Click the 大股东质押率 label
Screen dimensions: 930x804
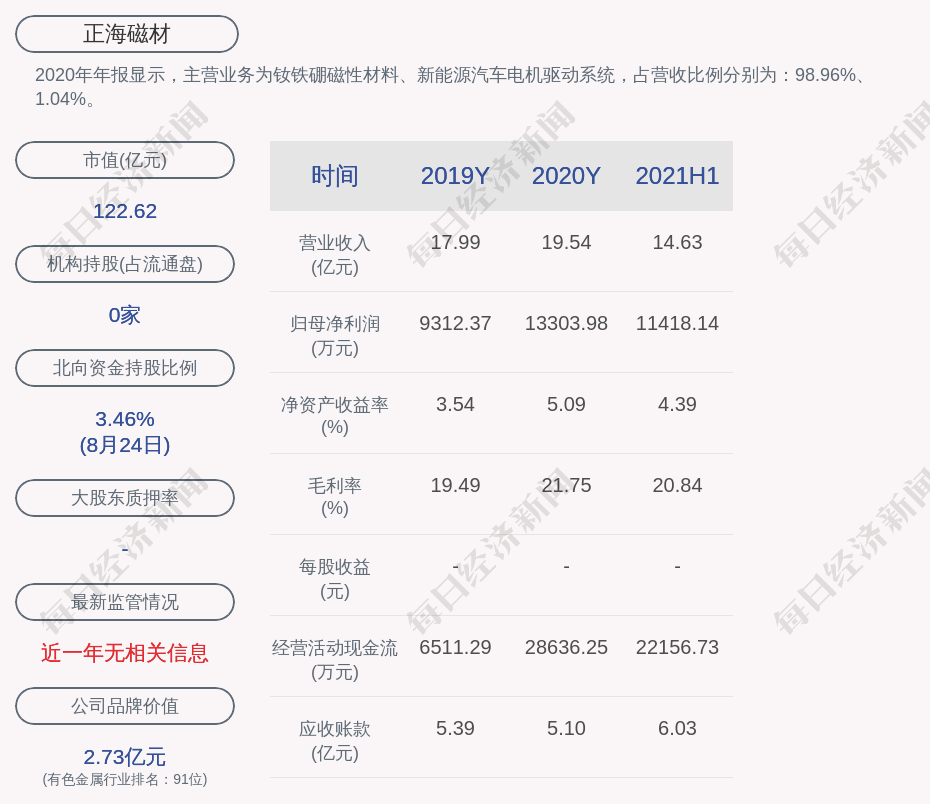point(124,497)
